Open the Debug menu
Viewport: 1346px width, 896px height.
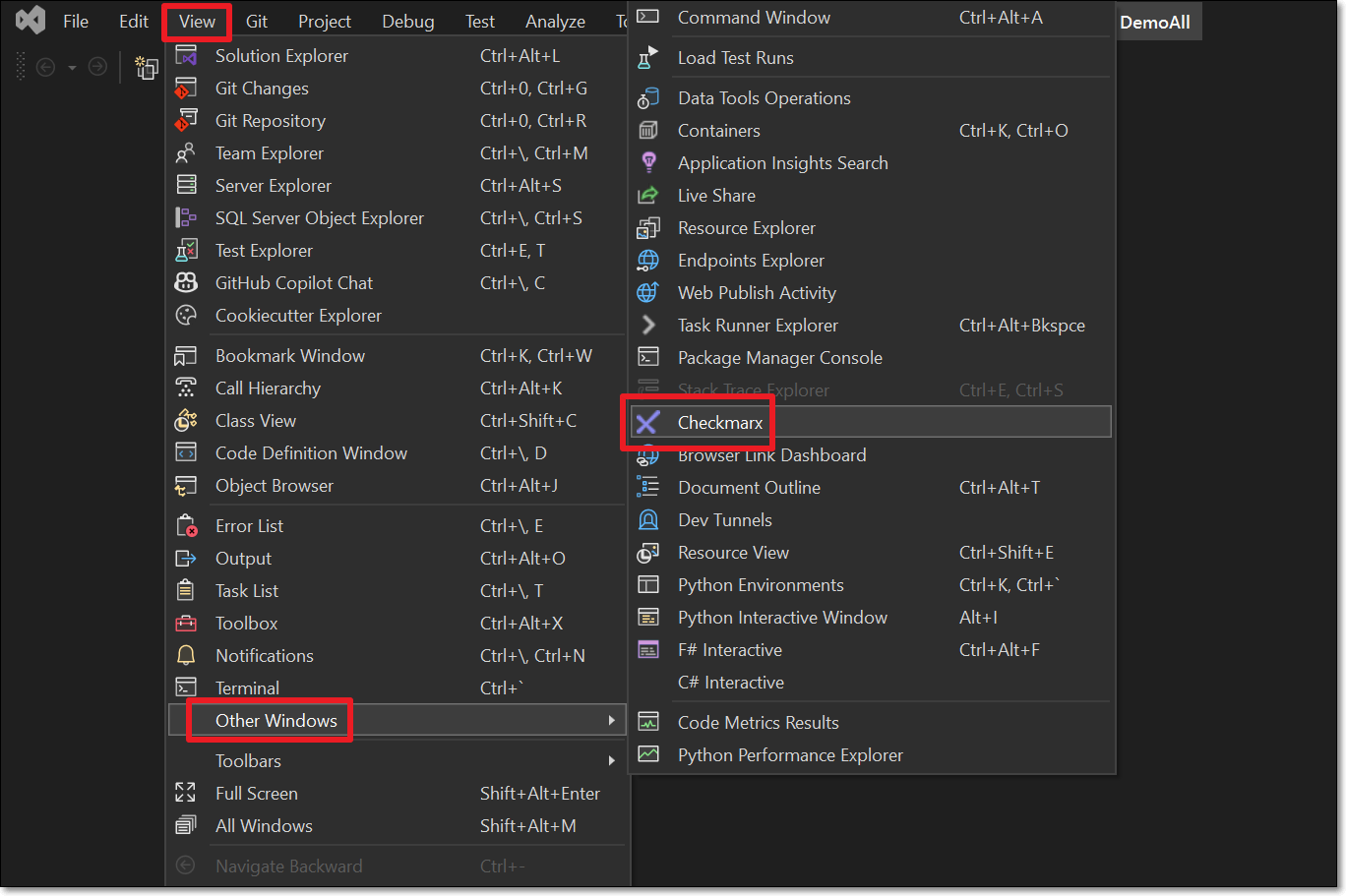[407, 22]
